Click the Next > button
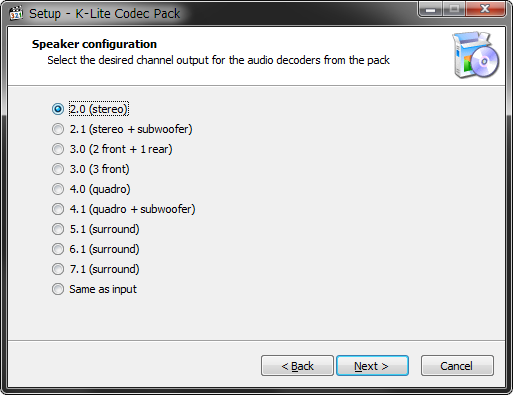Screen dimensions: 513x395 [372, 366]
